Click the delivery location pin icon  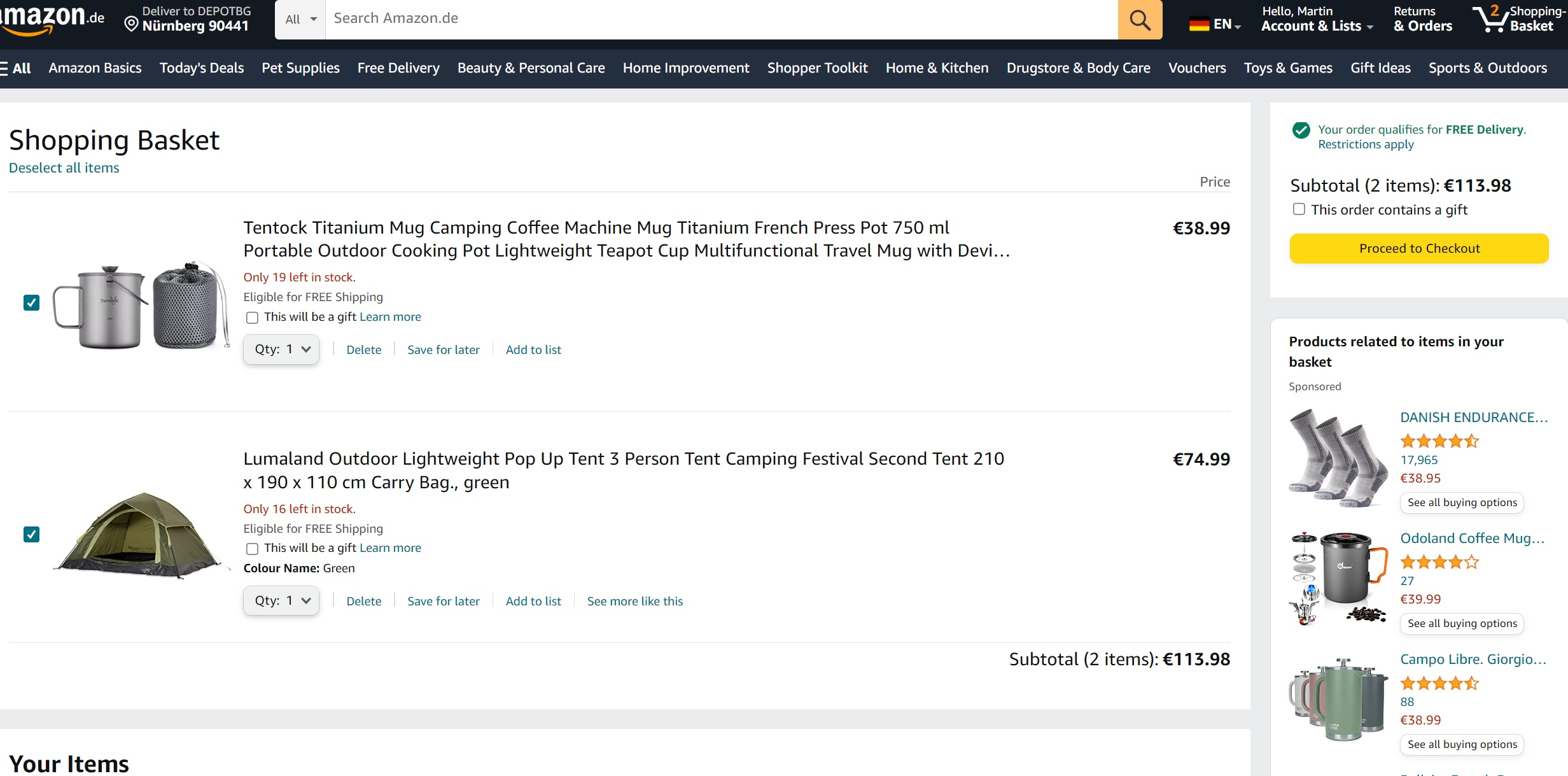tap(131, 25)
